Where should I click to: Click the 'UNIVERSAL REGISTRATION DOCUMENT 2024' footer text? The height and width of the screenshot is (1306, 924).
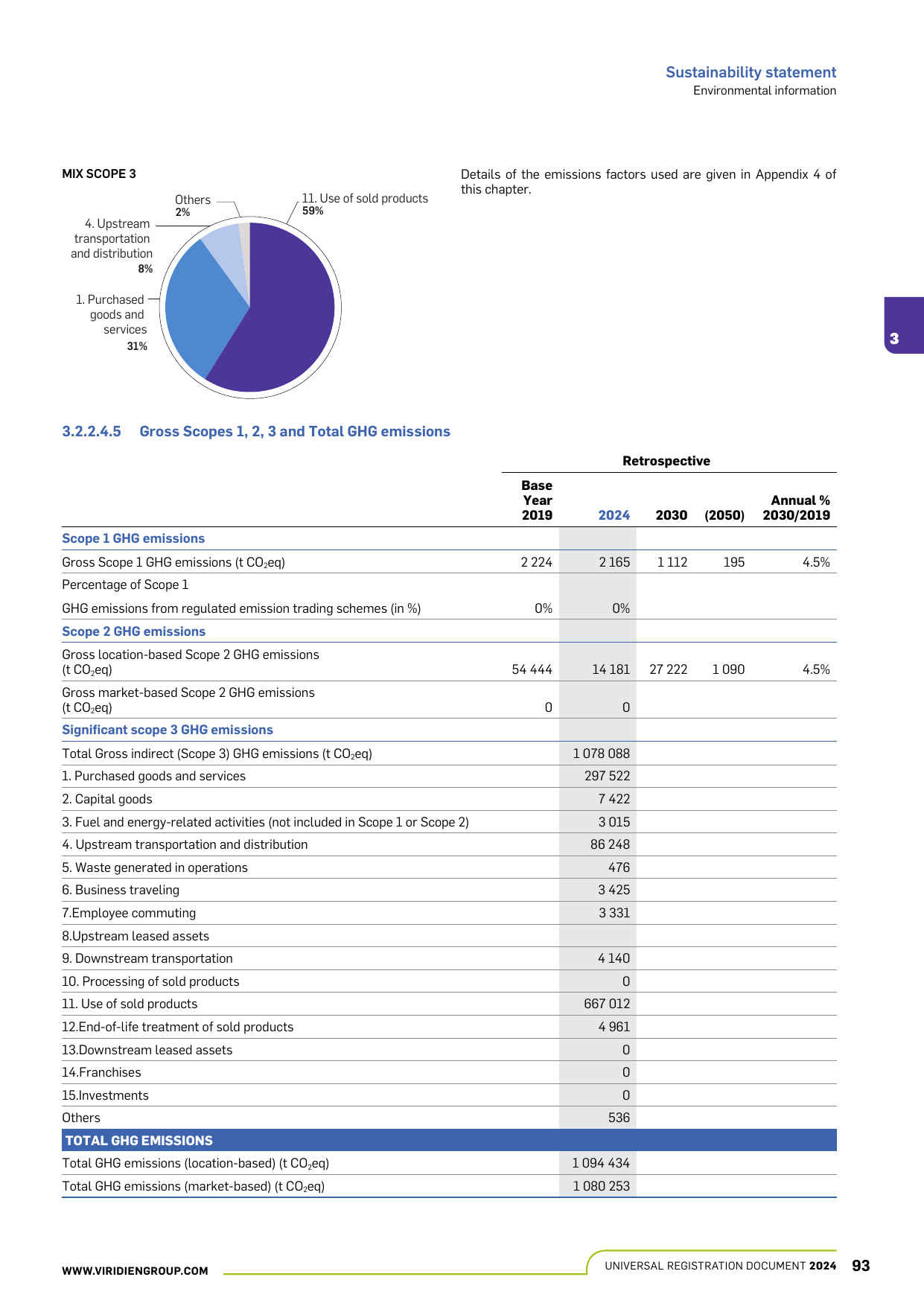pyautogui.click(x=721, y=1266)
